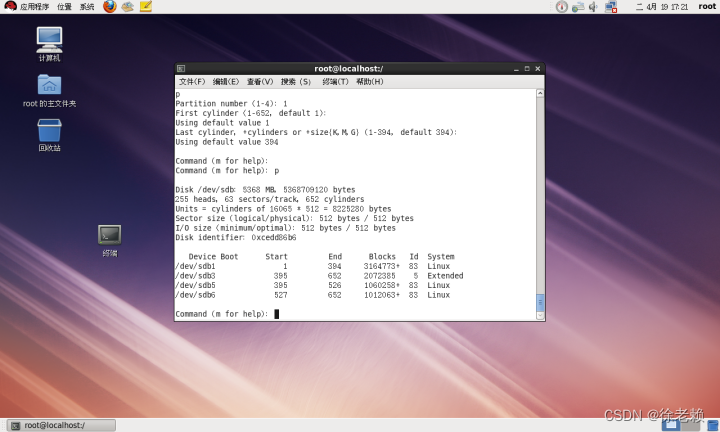The height and width of the screenshot is (432, 720).
Task: Click the /dev/sdb6 partition row text
Action: point(313,295)
